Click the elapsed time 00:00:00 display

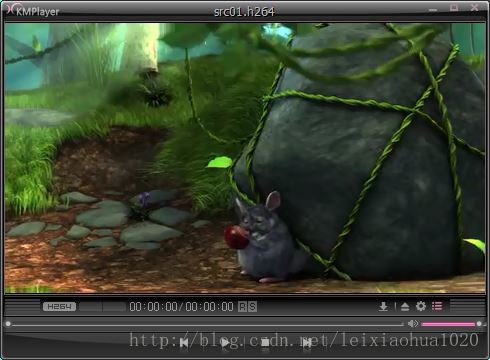tap(154, 306)
